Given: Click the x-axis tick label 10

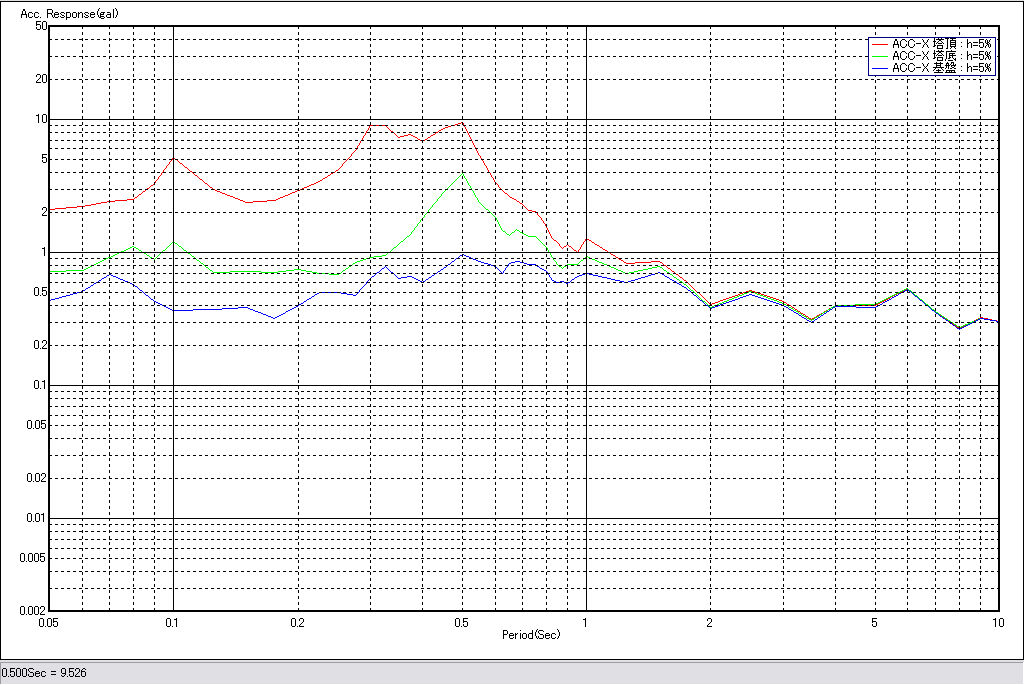Looking at the screenshot, I should (996, 622).
